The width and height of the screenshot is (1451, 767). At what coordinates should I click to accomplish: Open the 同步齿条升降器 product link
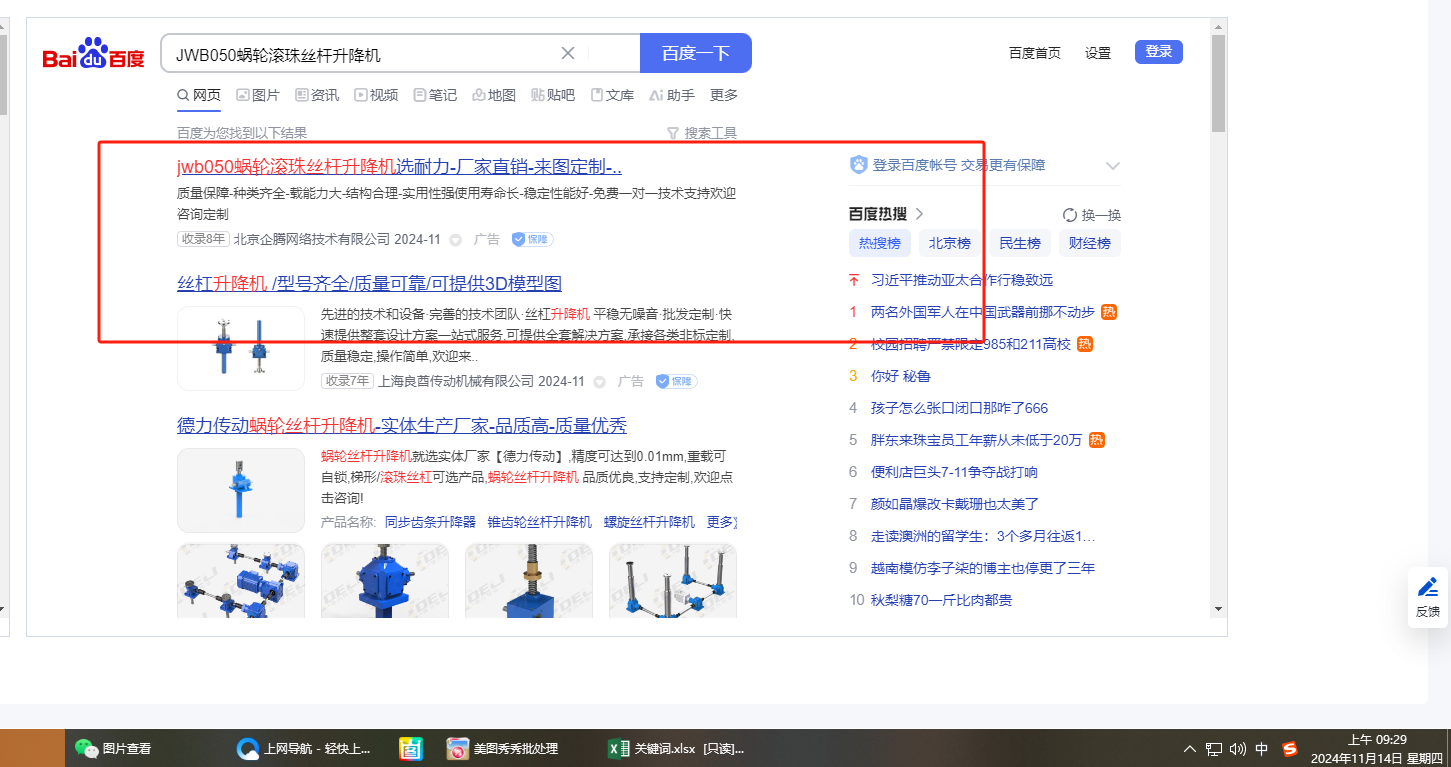[x=431, y=523]
